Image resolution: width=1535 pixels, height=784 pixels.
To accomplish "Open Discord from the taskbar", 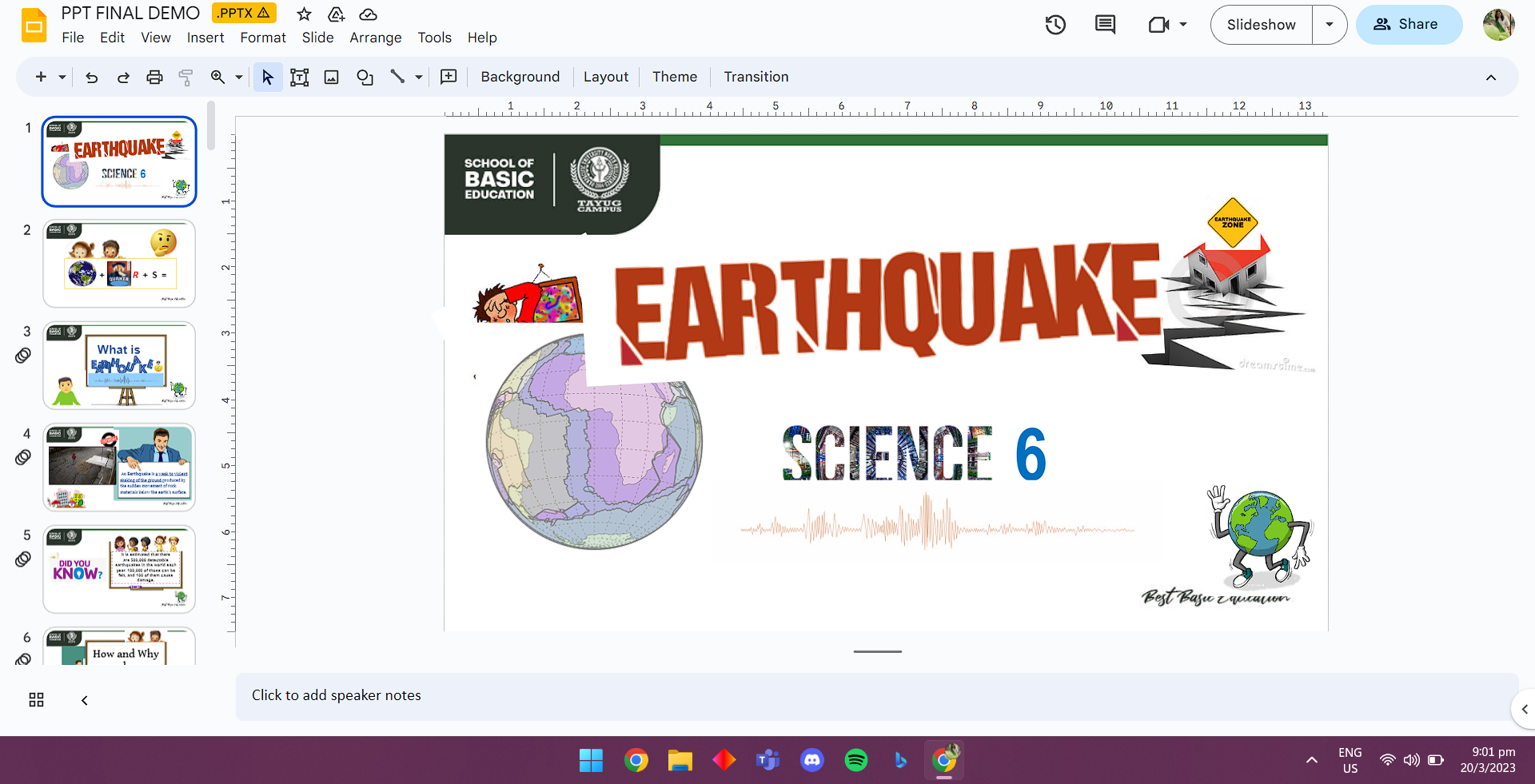I will click(x=812, y=760).
